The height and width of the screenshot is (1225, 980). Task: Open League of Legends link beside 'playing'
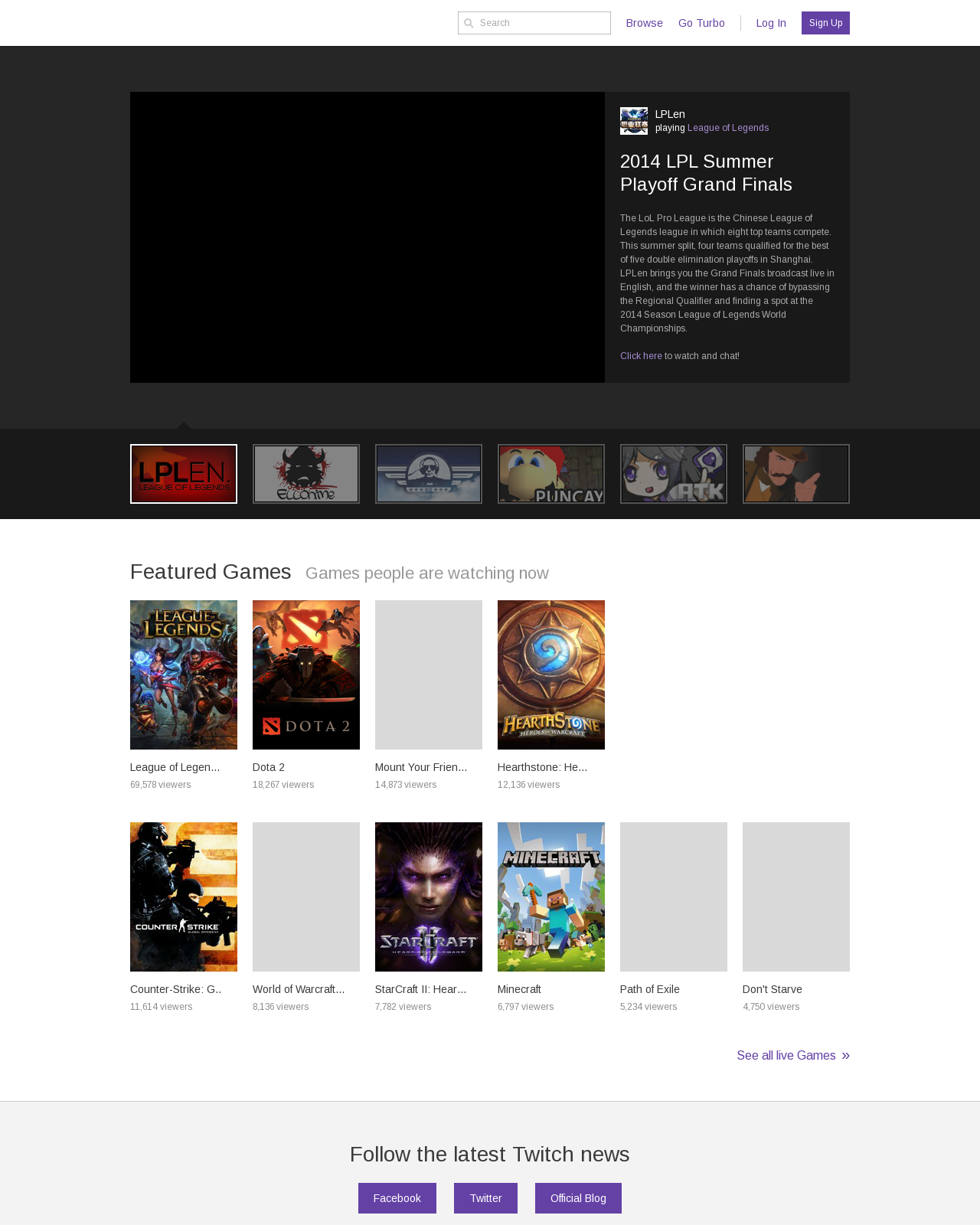pos(728,128)
